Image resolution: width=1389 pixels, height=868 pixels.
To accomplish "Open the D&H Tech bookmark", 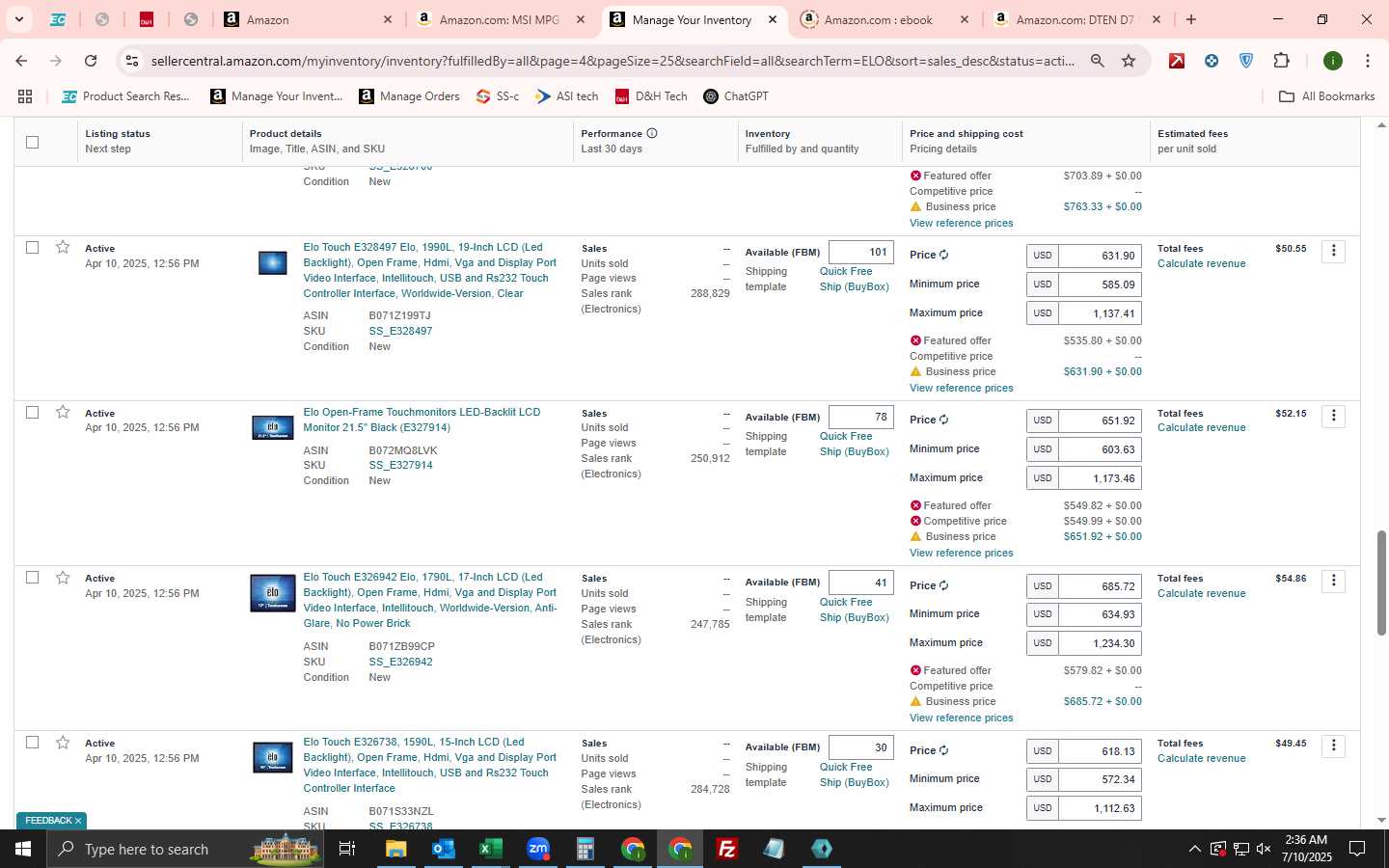I will click(651, 96).
